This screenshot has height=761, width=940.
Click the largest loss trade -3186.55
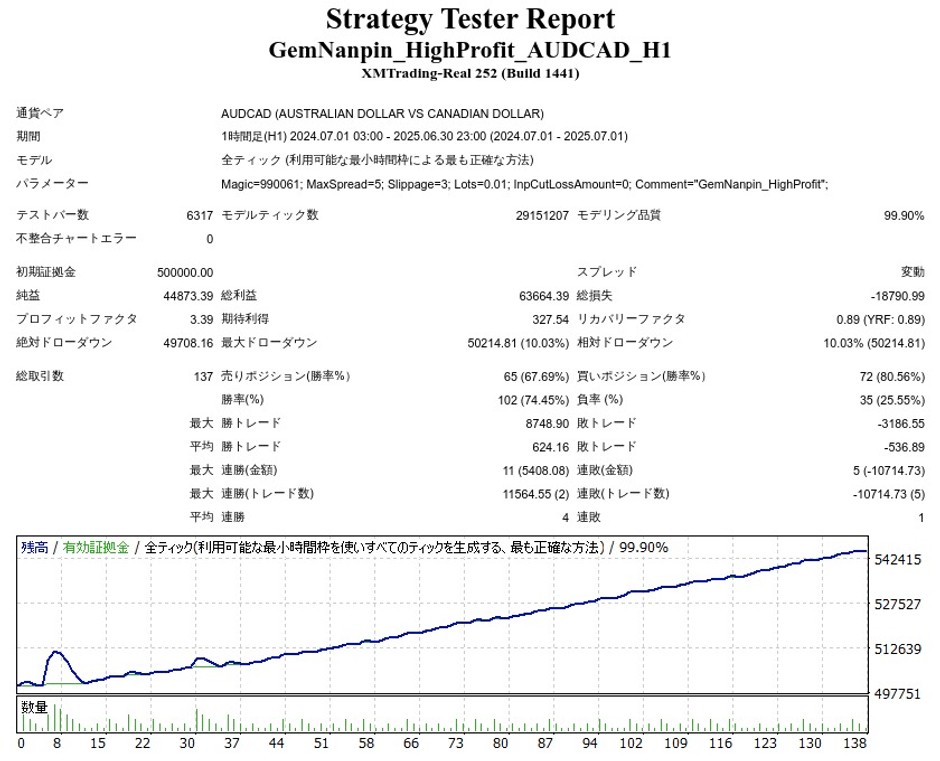click(901, 423)
